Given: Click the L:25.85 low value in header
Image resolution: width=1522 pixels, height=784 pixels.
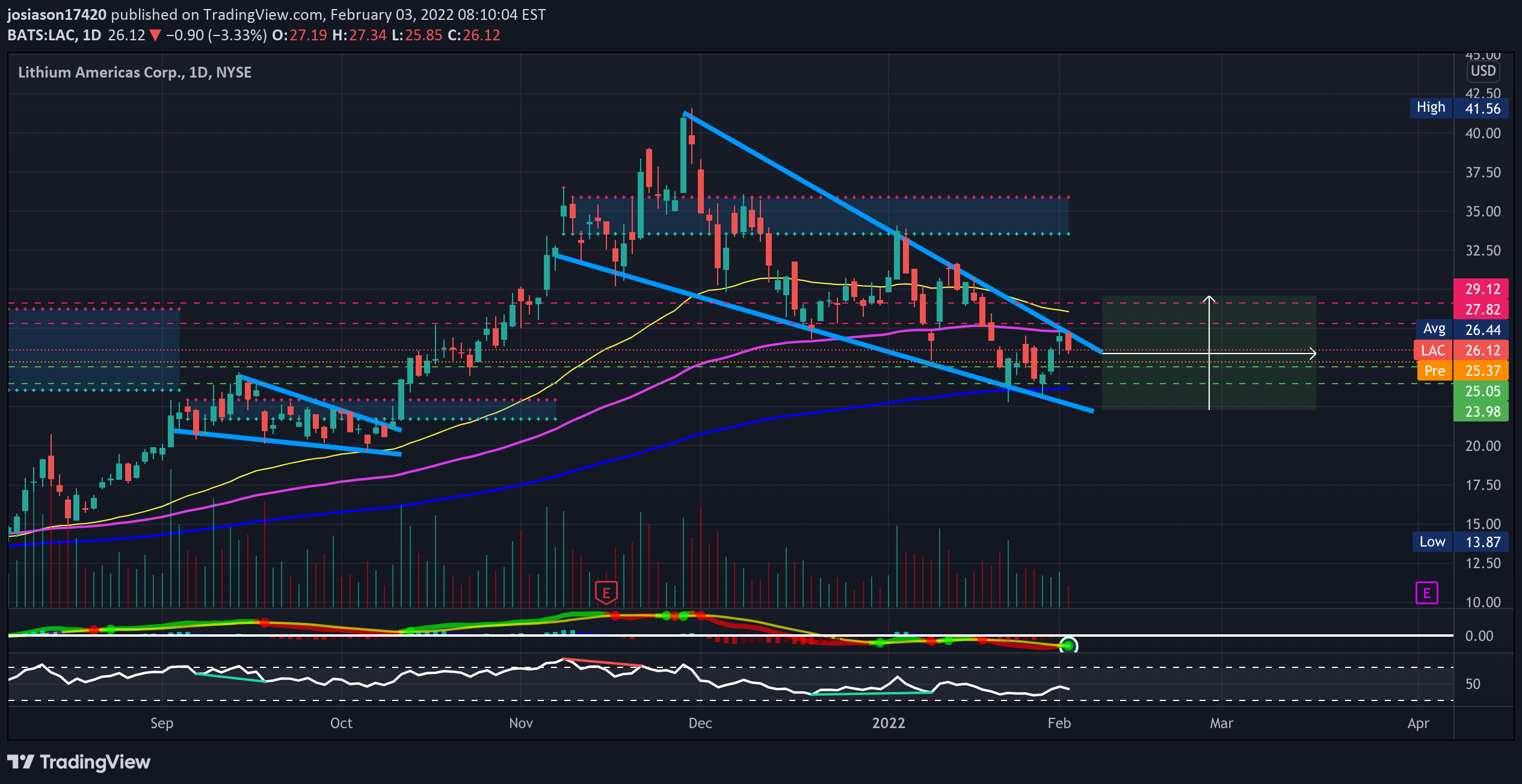Looking at the screenshot, I should tap(417, 35).
